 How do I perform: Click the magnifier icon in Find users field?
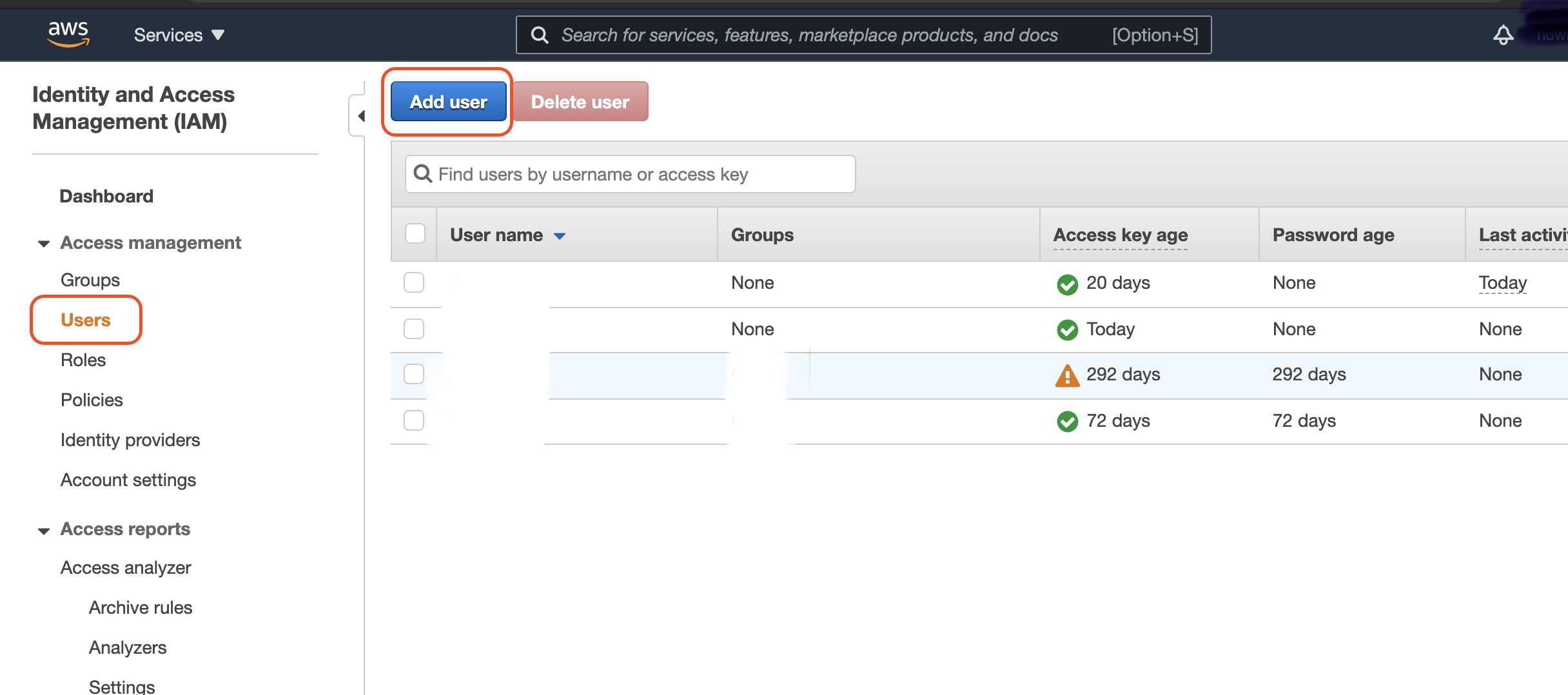[423, 174]
